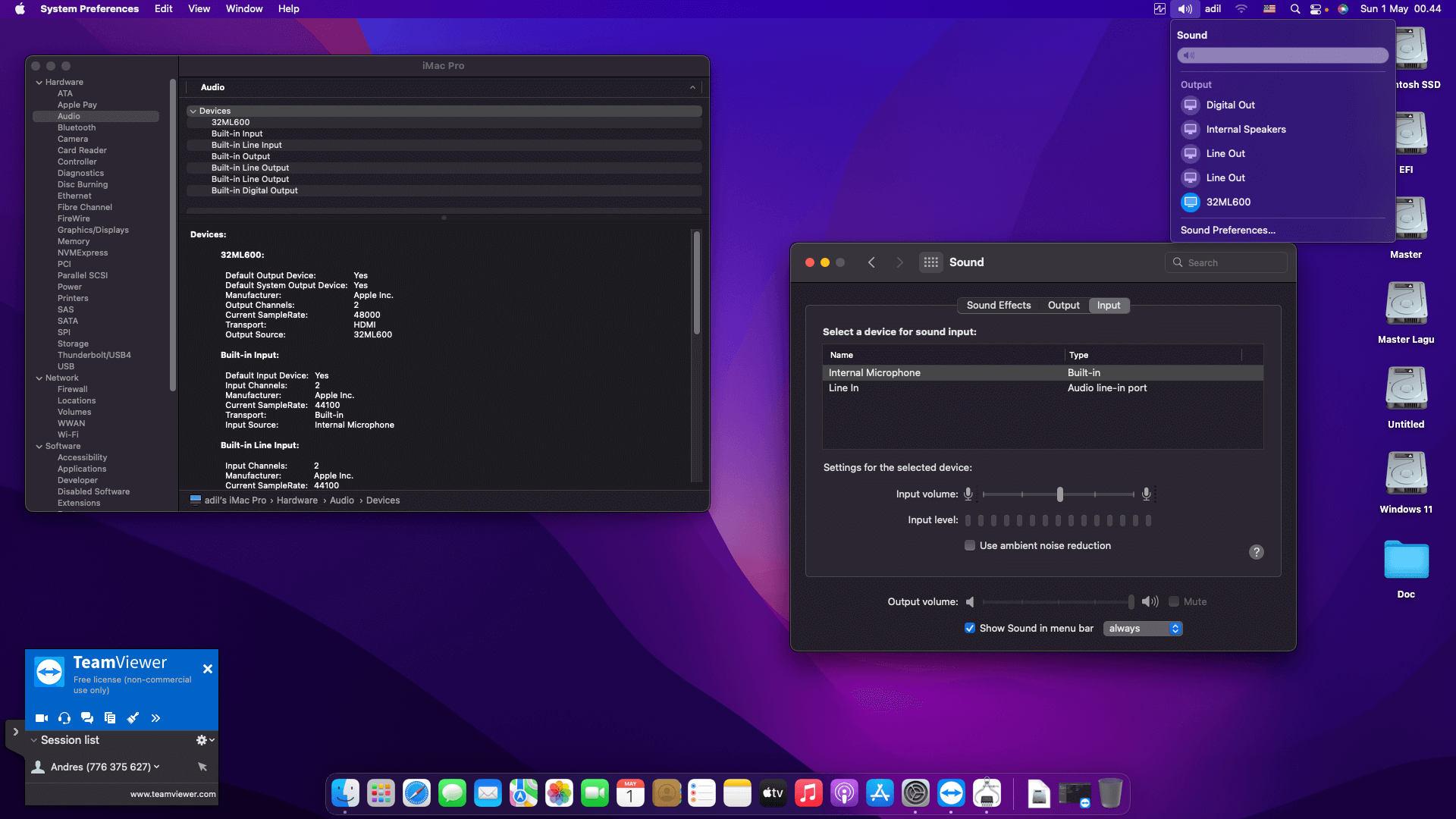Open Podcasts app in the Dock
The image size is (1456, 819).
tap(844, 793)
